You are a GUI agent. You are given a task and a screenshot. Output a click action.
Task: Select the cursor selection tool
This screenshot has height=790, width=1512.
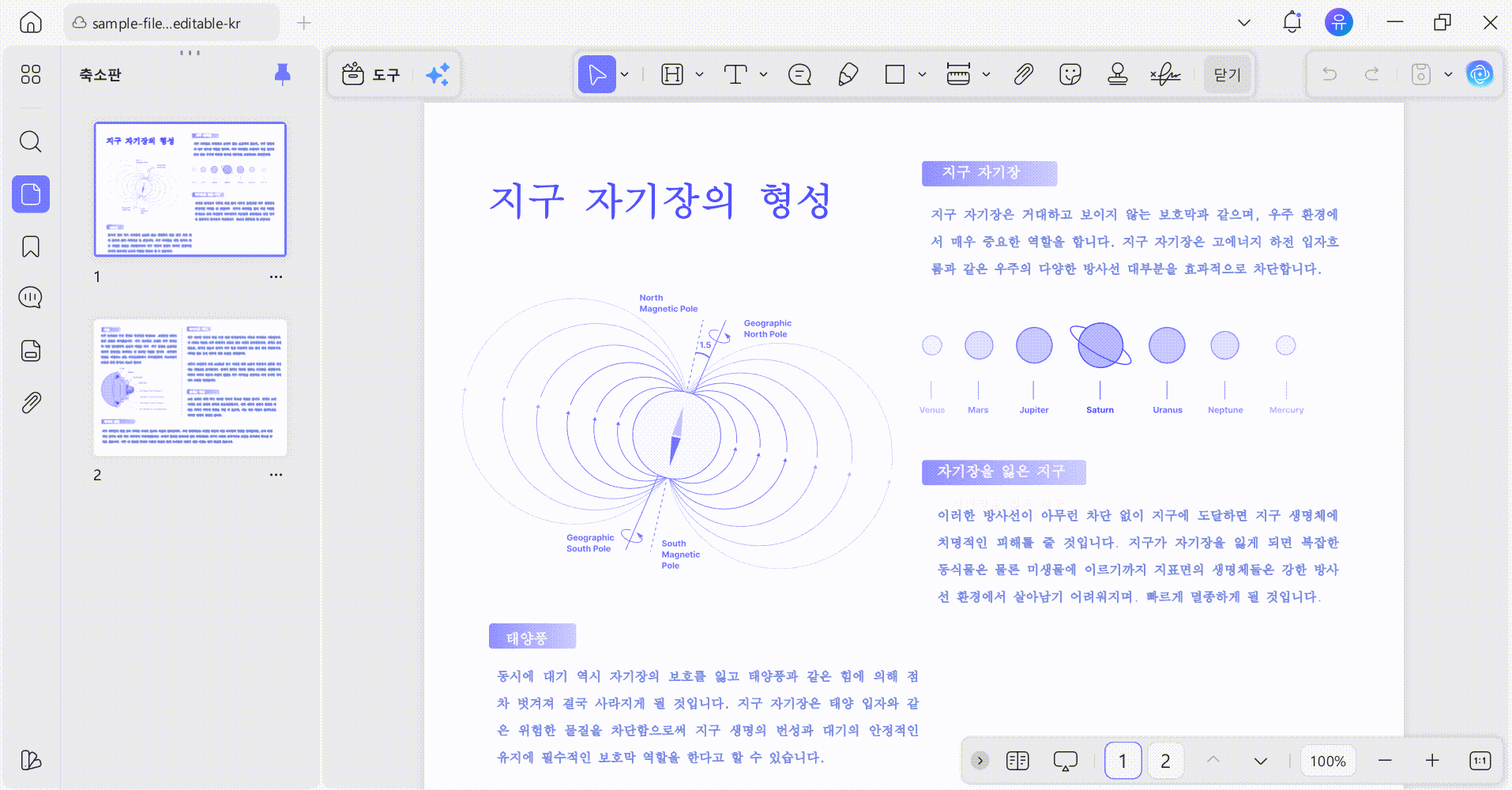pyautogui.click(x=597, y=74)
